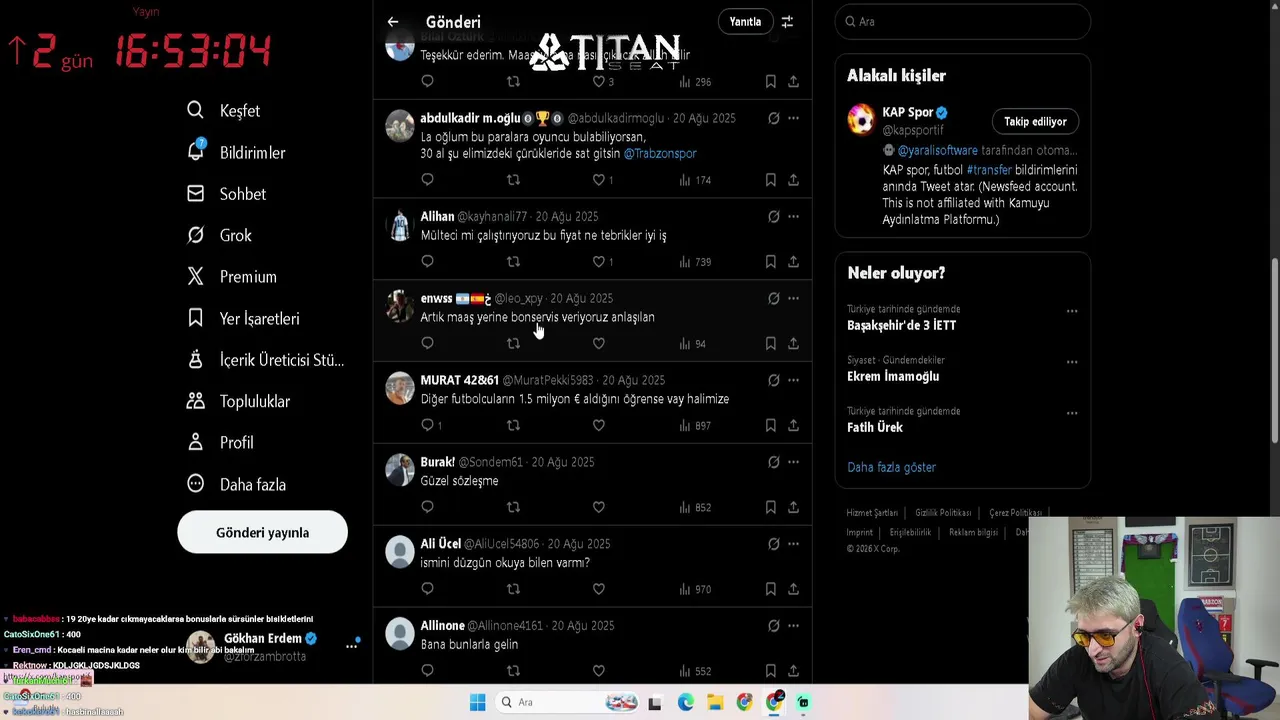1280x720 pixels.
Task: Open Microsoft Edge from the taskbar
Action: 685,702
